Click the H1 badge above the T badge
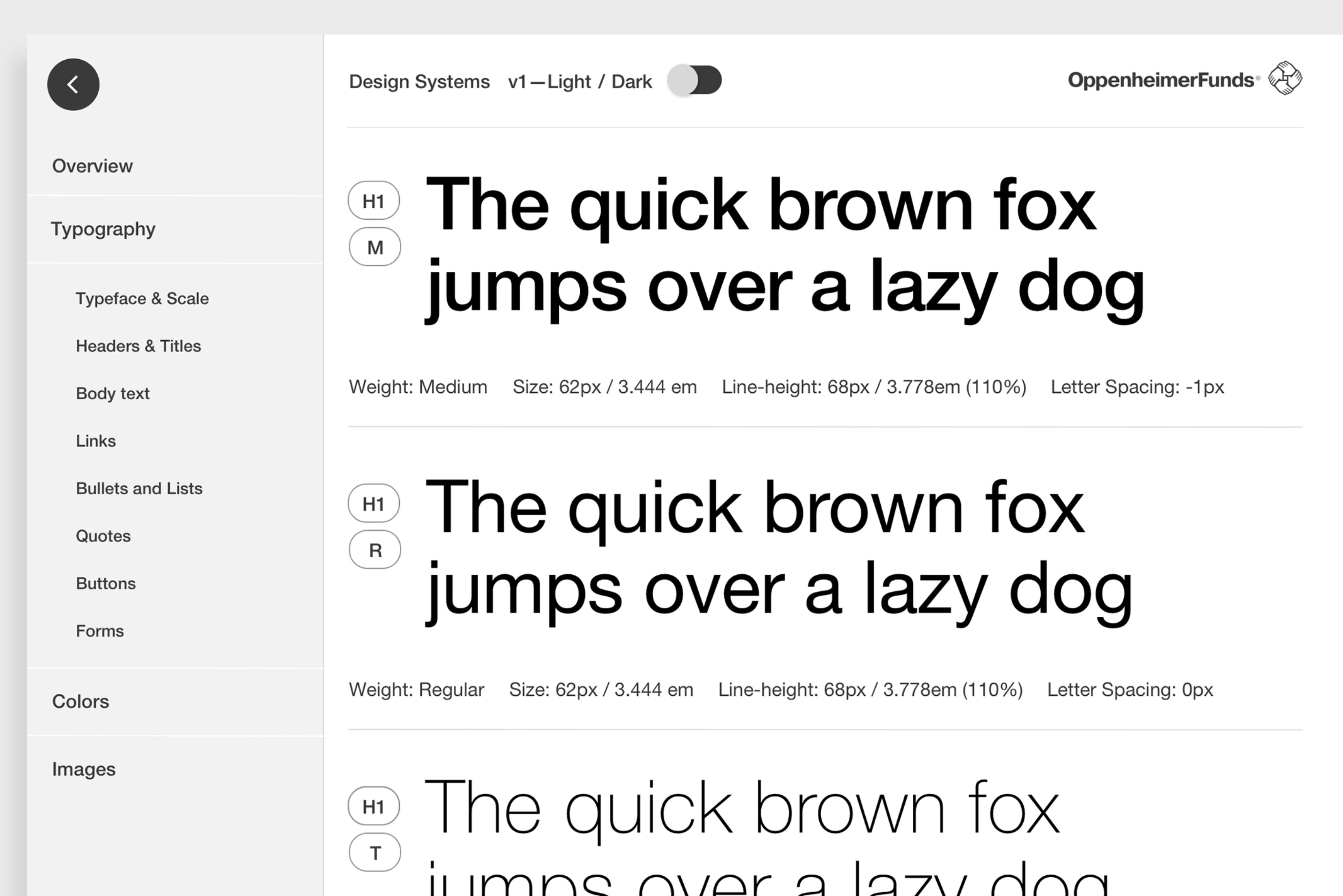Screen dimensions: 1343x896 pyautogui.click(x=374, y=806)
